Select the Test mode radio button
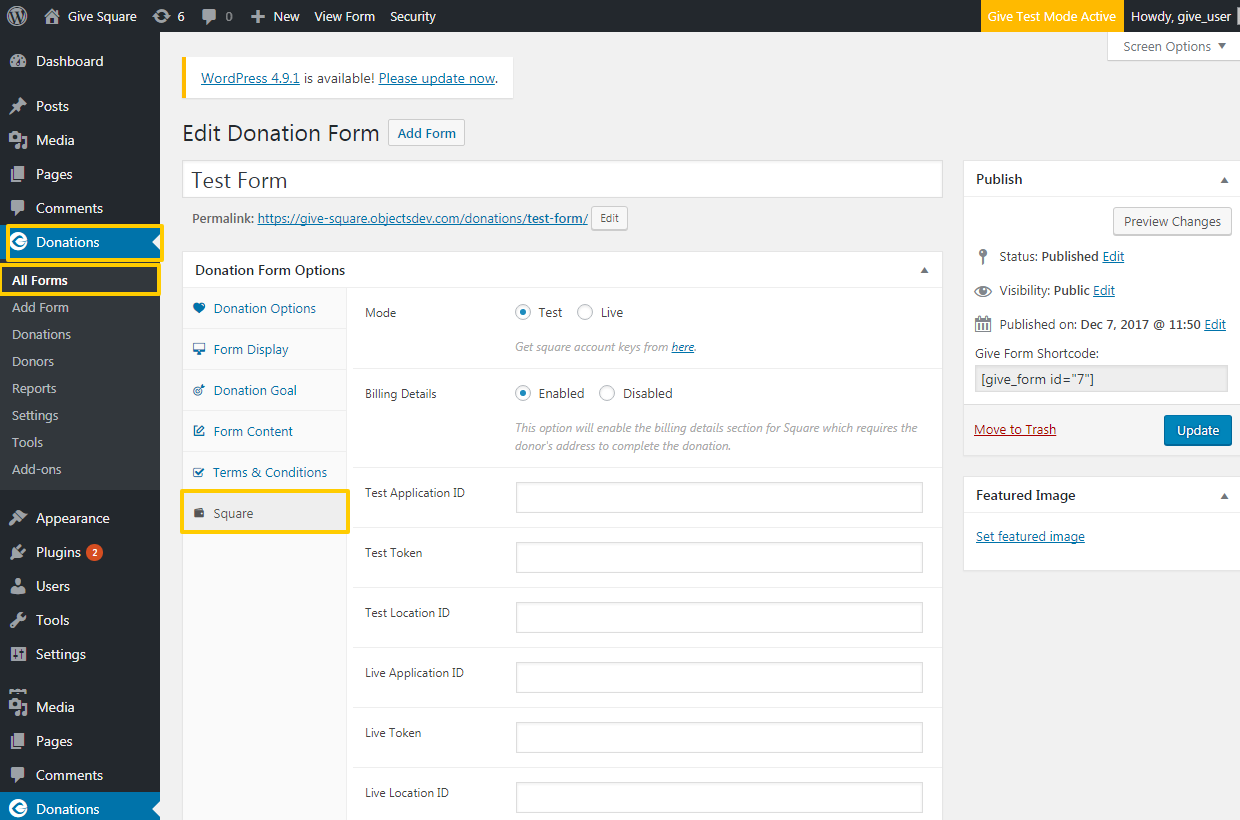 pos(523,312)
